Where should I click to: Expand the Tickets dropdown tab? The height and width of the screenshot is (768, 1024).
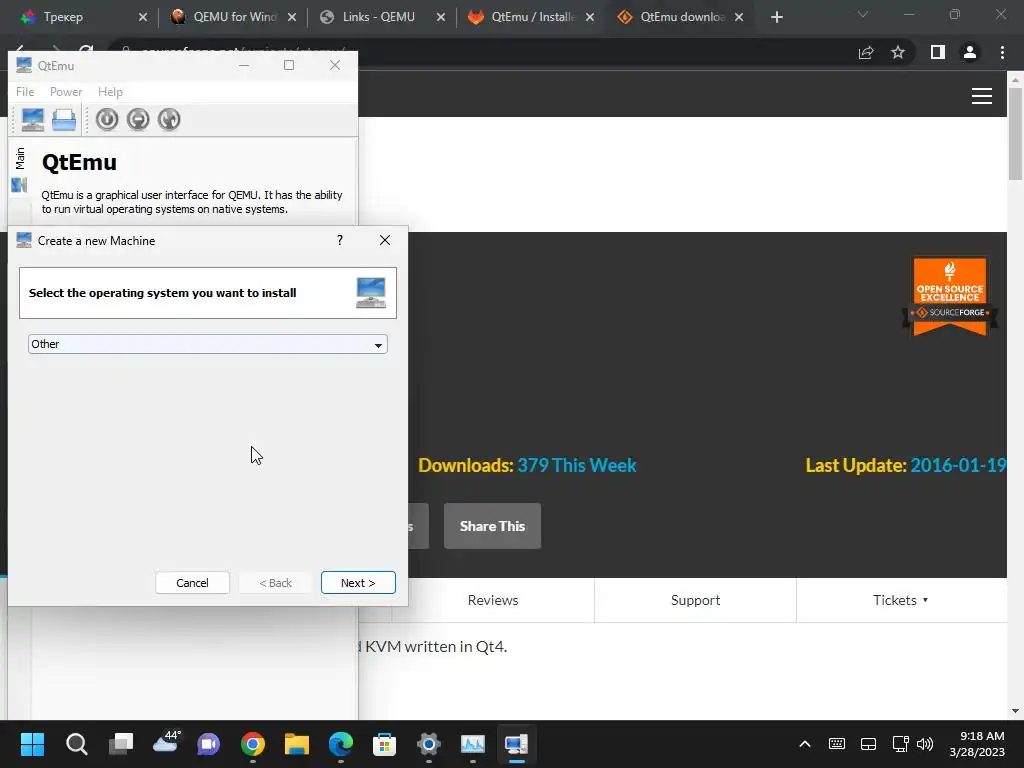900,600
